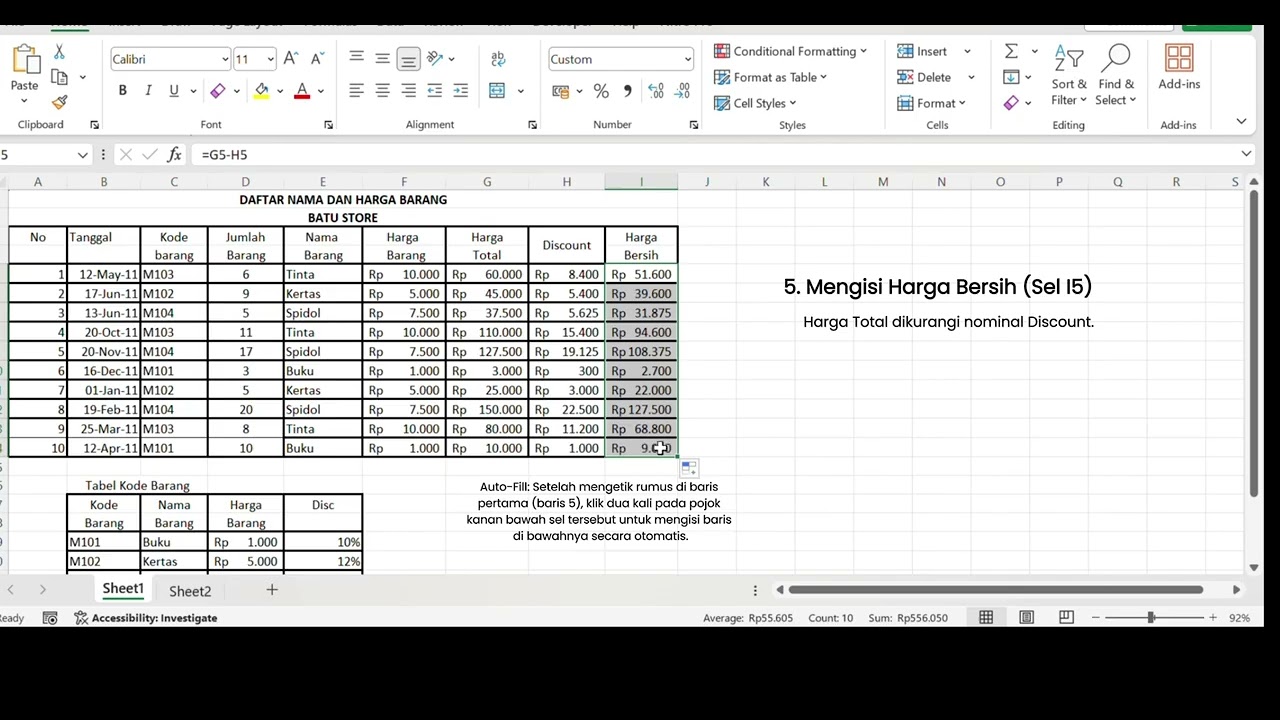Open the Calibri font name dropdown
Image resolution: width=1280 pixels, height=720 pixels.
tap(224, 59)
